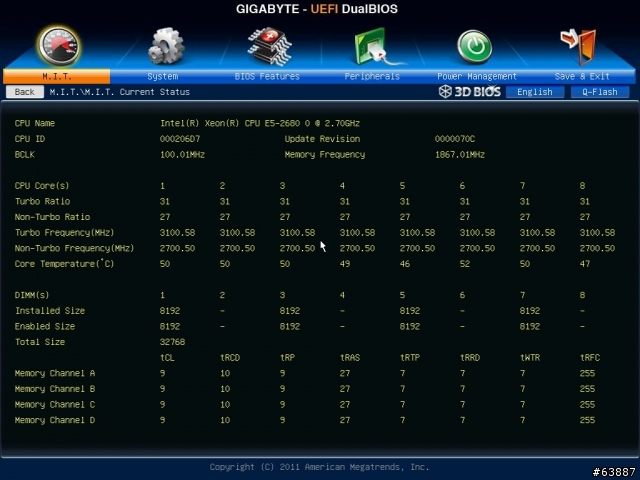Select Memory Channel A tRFC value 255
Screen dimensions: 640x480
[x=587, y=373]
